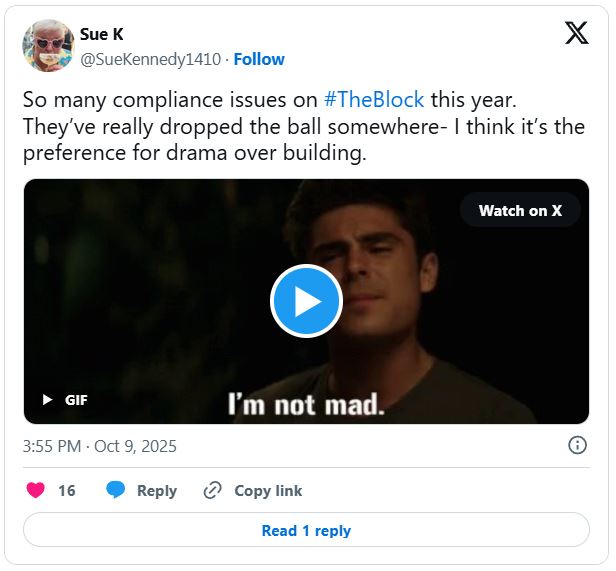
Task: Click the blue reply speech bubble icon
Action: (116, 490)
